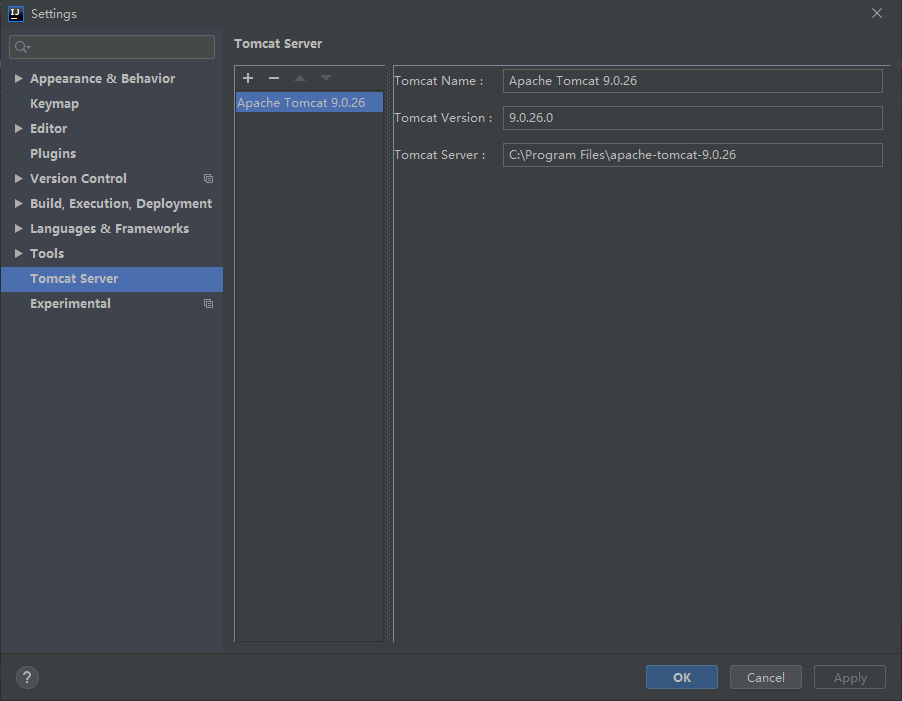
Task: Open the Plugins settings page
Action: tap(53, 153)
